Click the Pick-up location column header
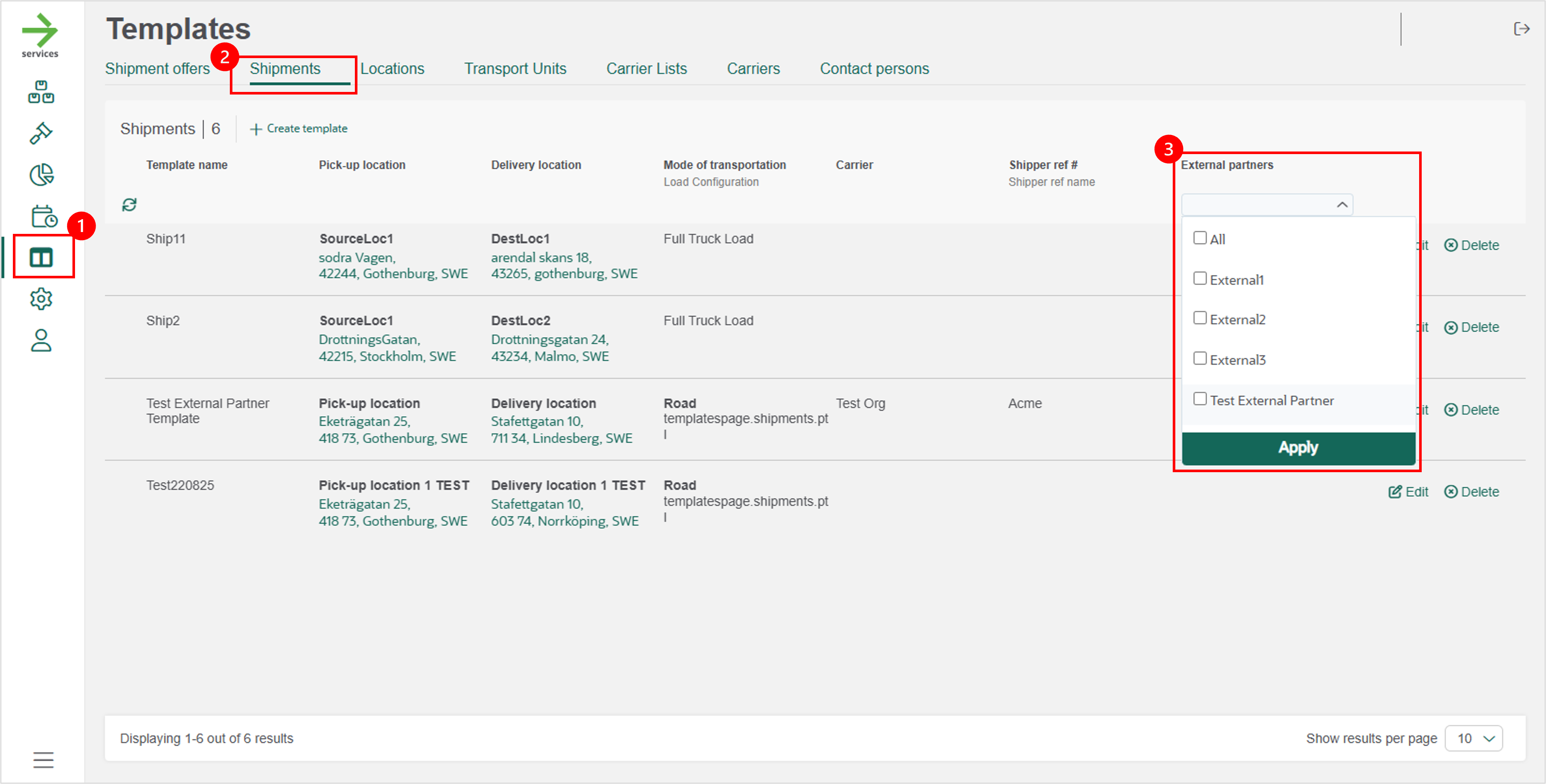The image size is (1546, 784). pyautogui.click(x=362, y=164)
